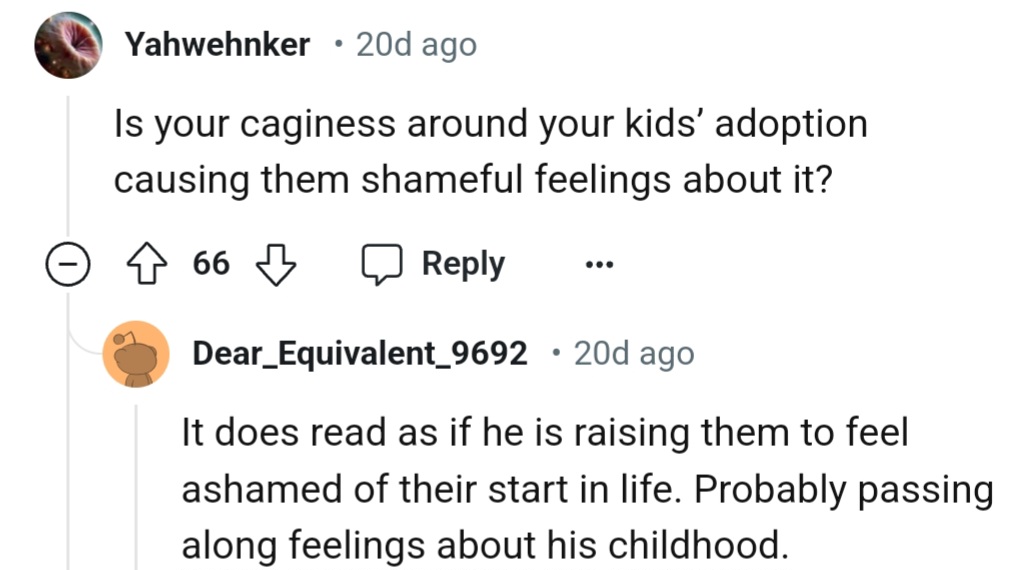Open the three-dot more options menu
1013x570 pixels.
[599, 266]
